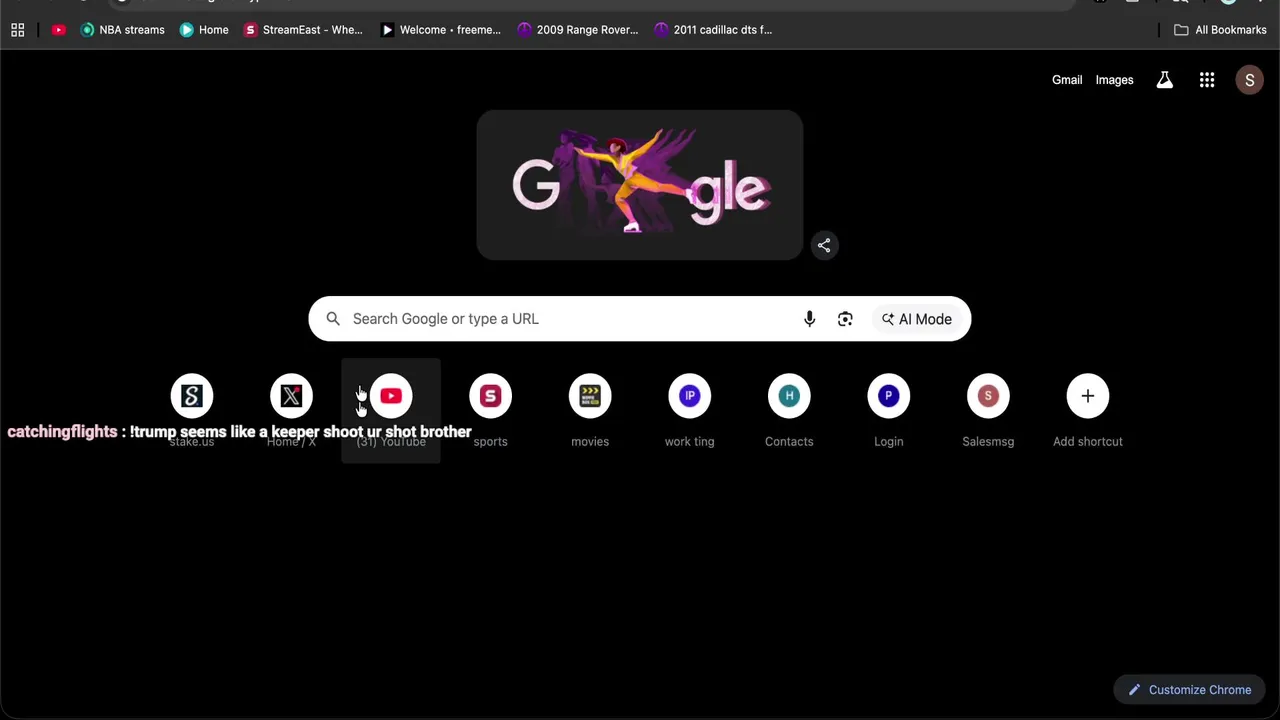Open the All Bookmarks folder
1280x720 pixels.
1220,30
